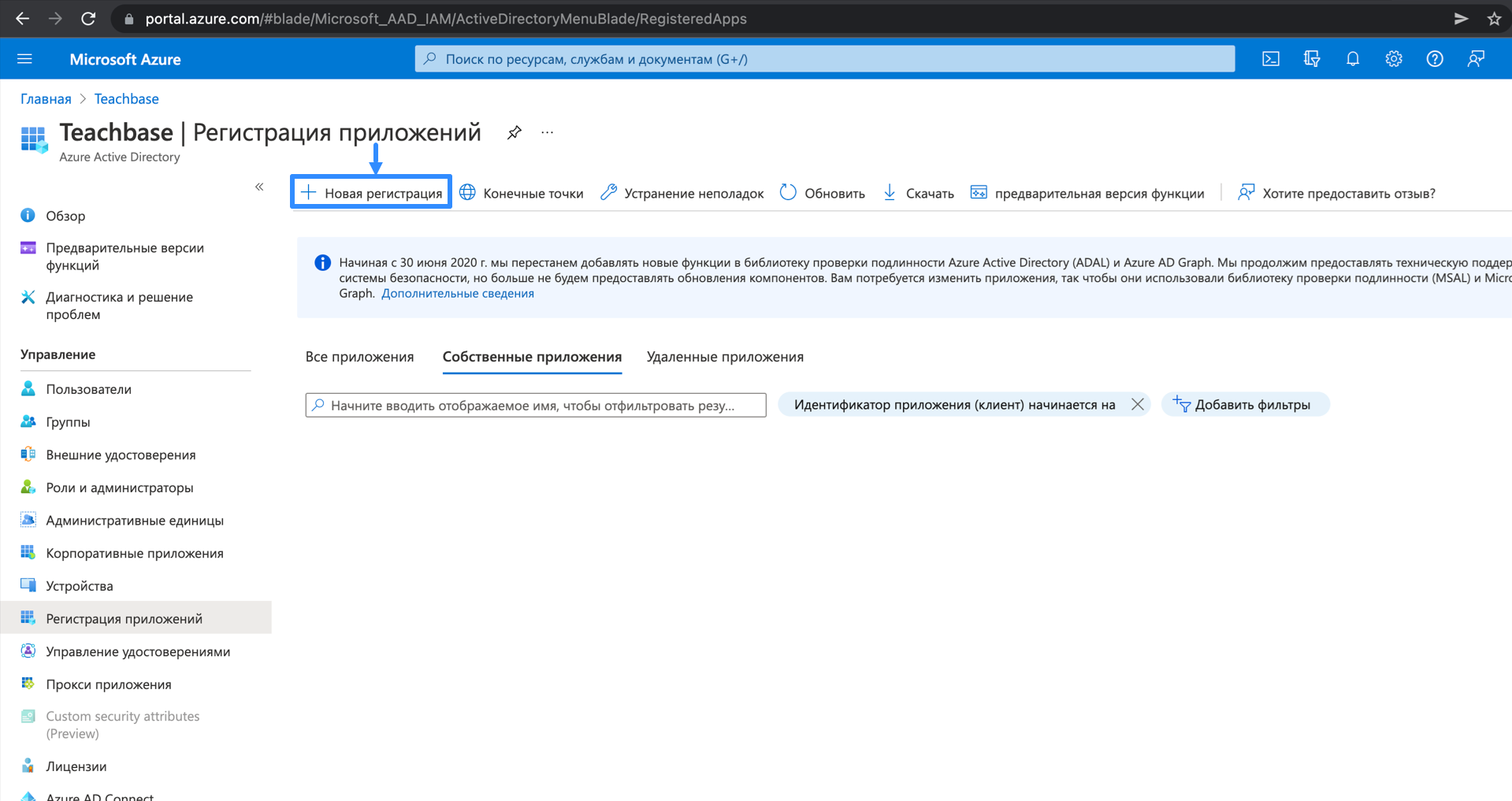This screenshot has height=801, width=1512.
Task: Open the blade ellipsis more options
Action: [548, 132]
